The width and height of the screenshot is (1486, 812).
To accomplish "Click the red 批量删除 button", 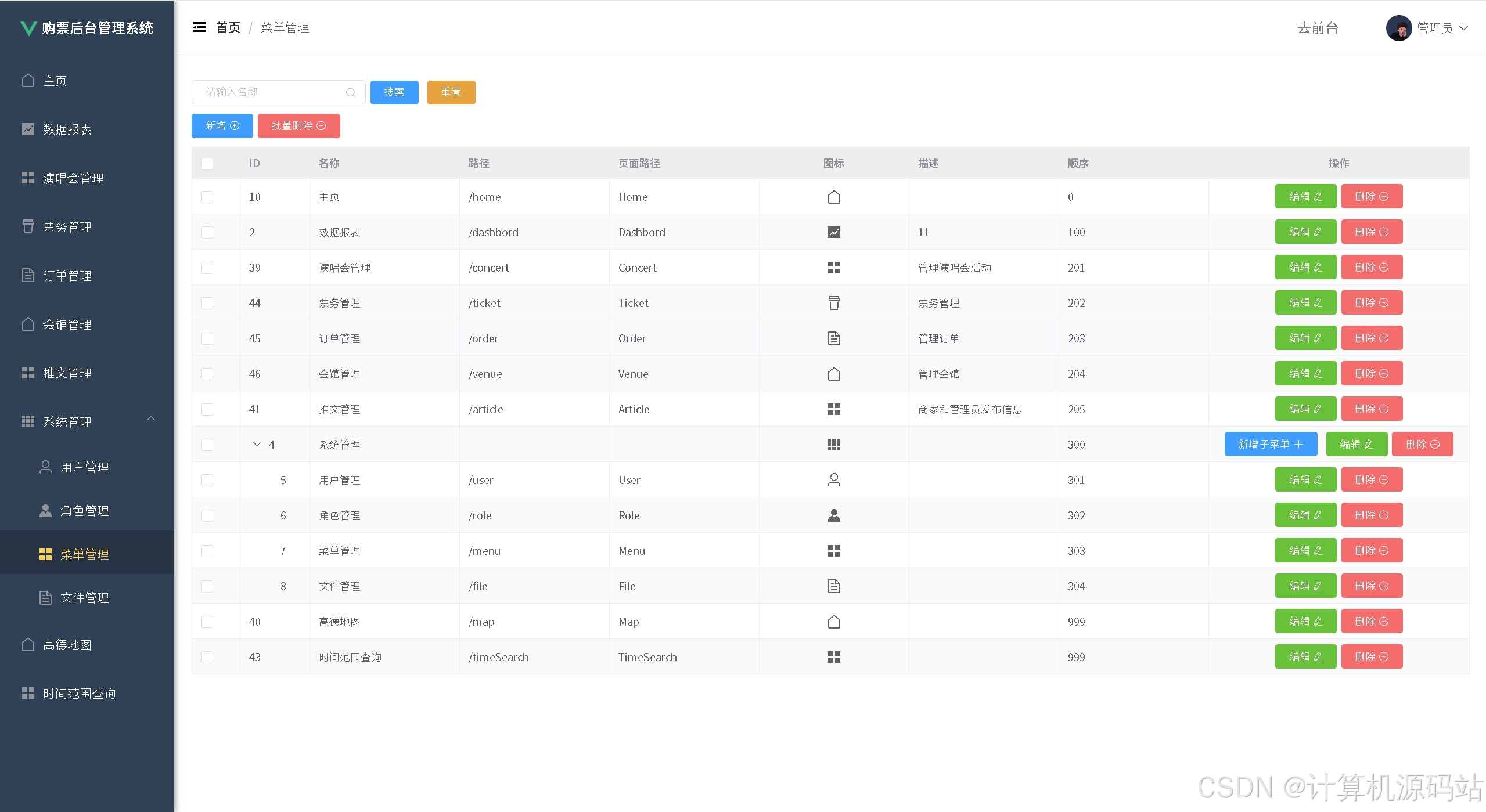I will click(x=299, y=126).
